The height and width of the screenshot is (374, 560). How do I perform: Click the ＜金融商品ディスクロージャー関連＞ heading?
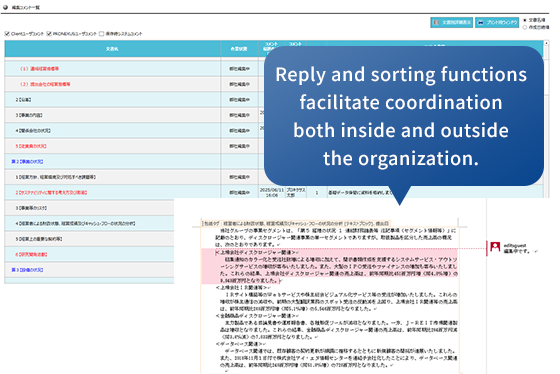(256, 316)
